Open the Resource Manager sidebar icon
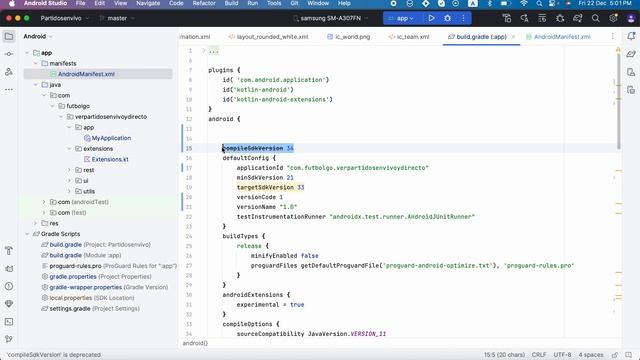640x360 pixels. pos(9,71)
